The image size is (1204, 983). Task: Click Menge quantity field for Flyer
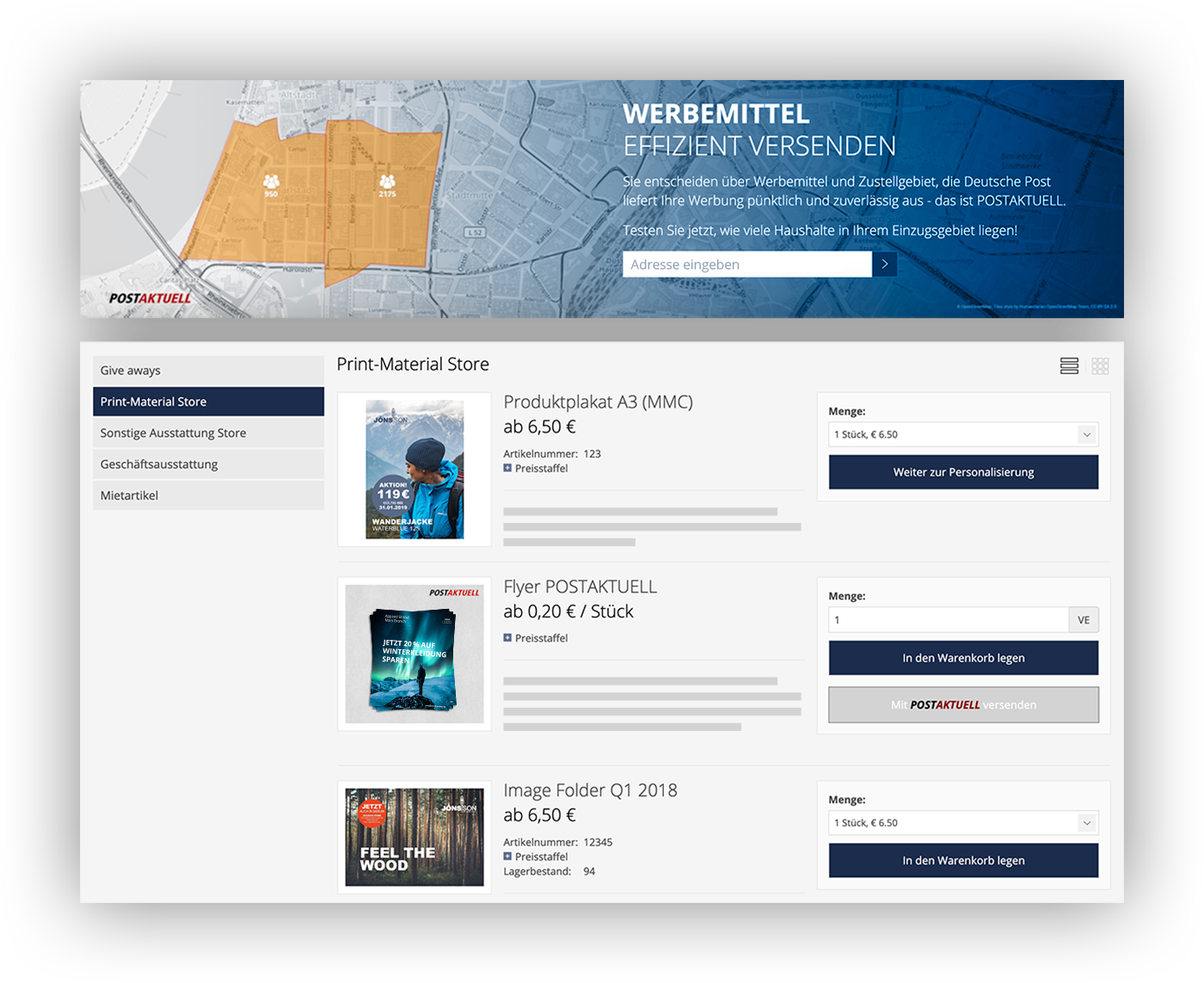(949, 620)
